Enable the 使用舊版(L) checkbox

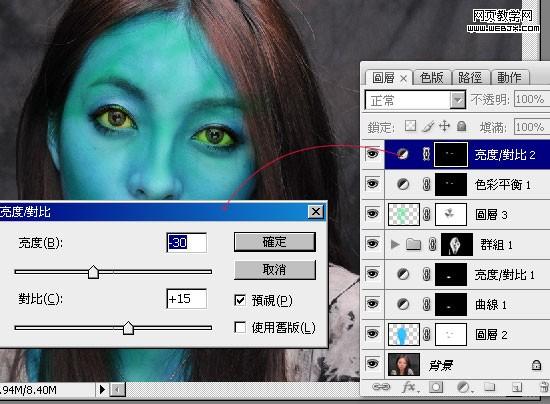240,328
